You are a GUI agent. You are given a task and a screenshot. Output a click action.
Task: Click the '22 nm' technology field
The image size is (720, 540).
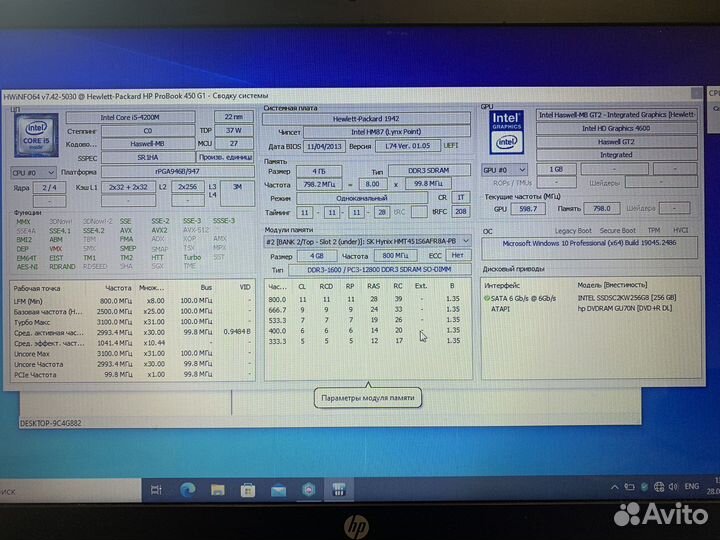click(x=234, y=117)
